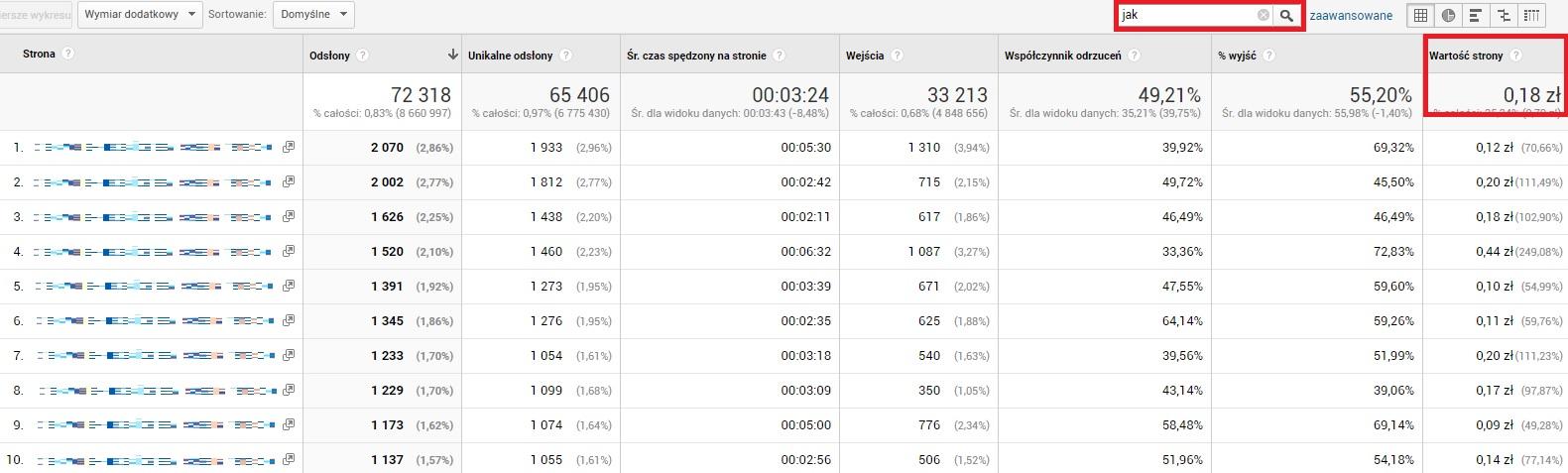Select the performance bar view icon
Image resolution: width=1568 pixels, height=473 pixels.
coord(1476,16)
